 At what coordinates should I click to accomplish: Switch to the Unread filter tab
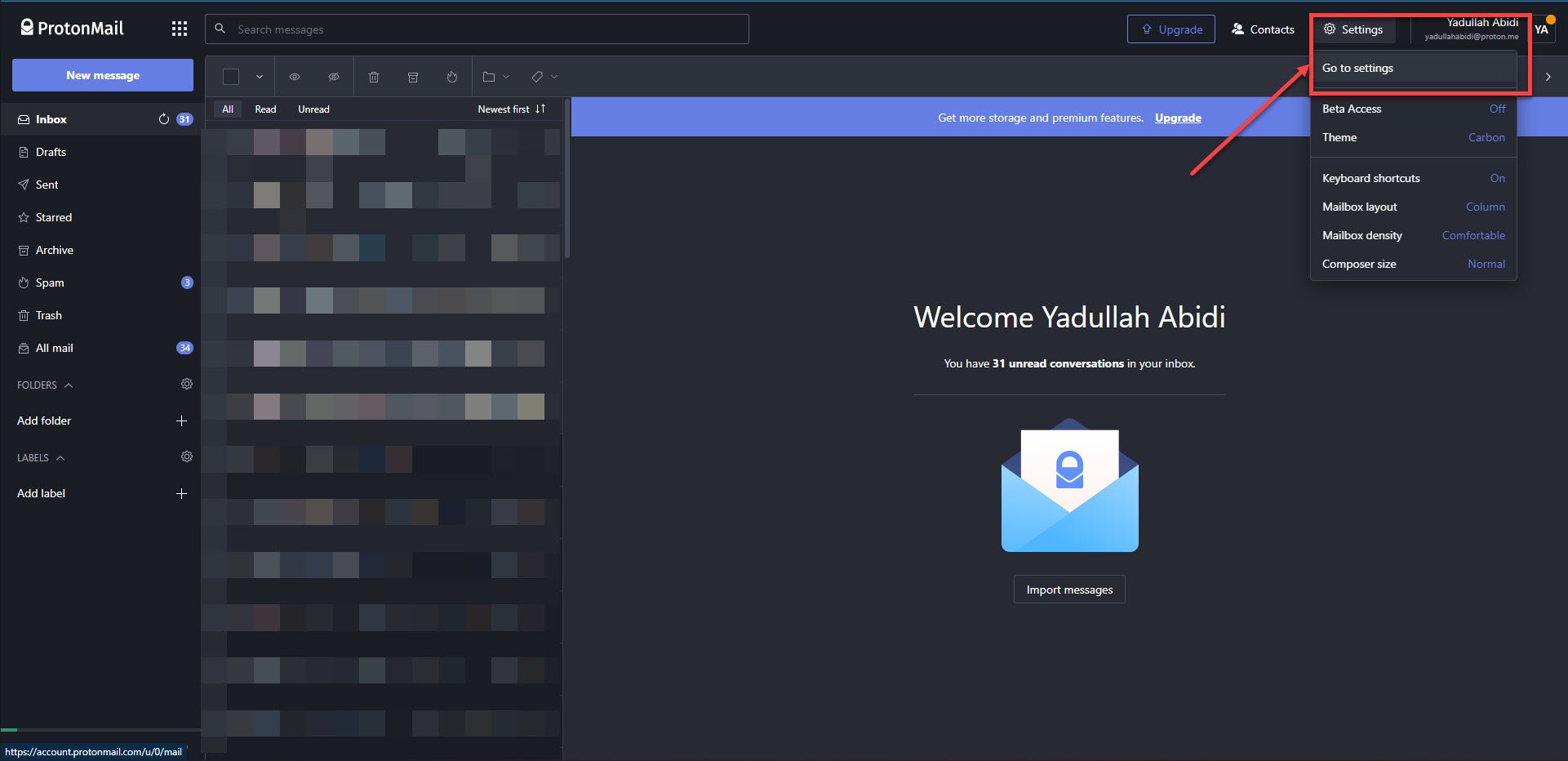coord(313,109)
